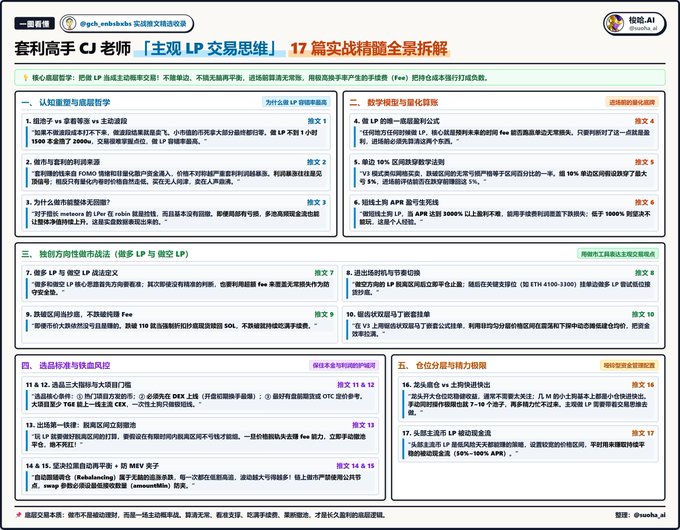Click the orange 推文 5 label

click(644, 162)
